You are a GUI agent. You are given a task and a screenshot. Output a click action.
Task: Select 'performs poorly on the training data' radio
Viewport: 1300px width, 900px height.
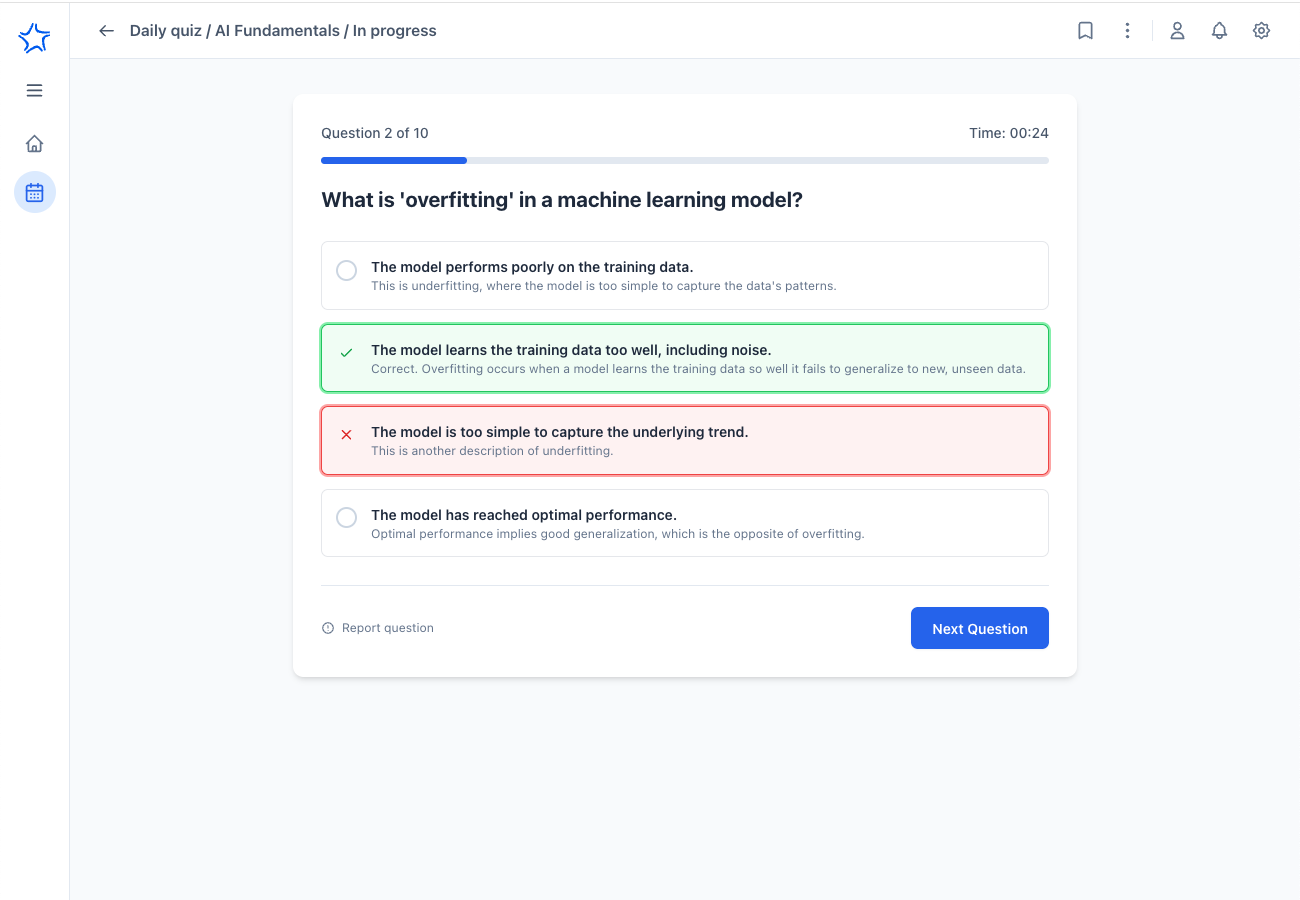click(346, 271)
